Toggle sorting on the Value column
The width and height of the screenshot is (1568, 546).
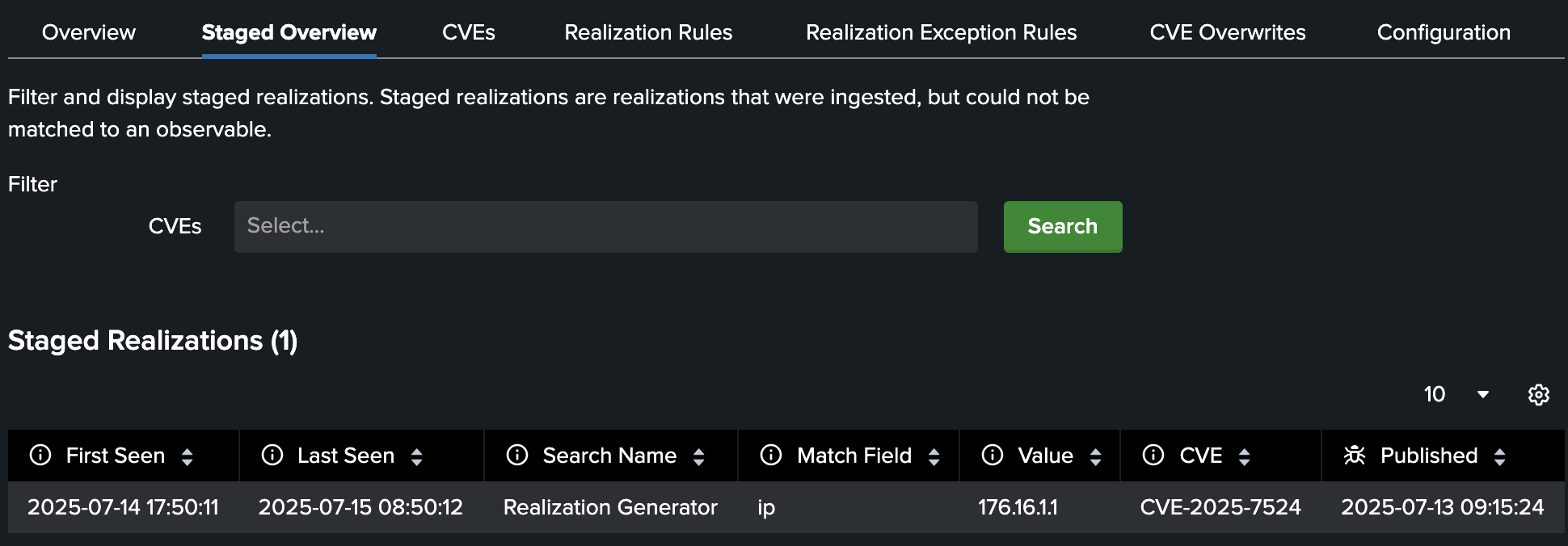[1096, 455]
